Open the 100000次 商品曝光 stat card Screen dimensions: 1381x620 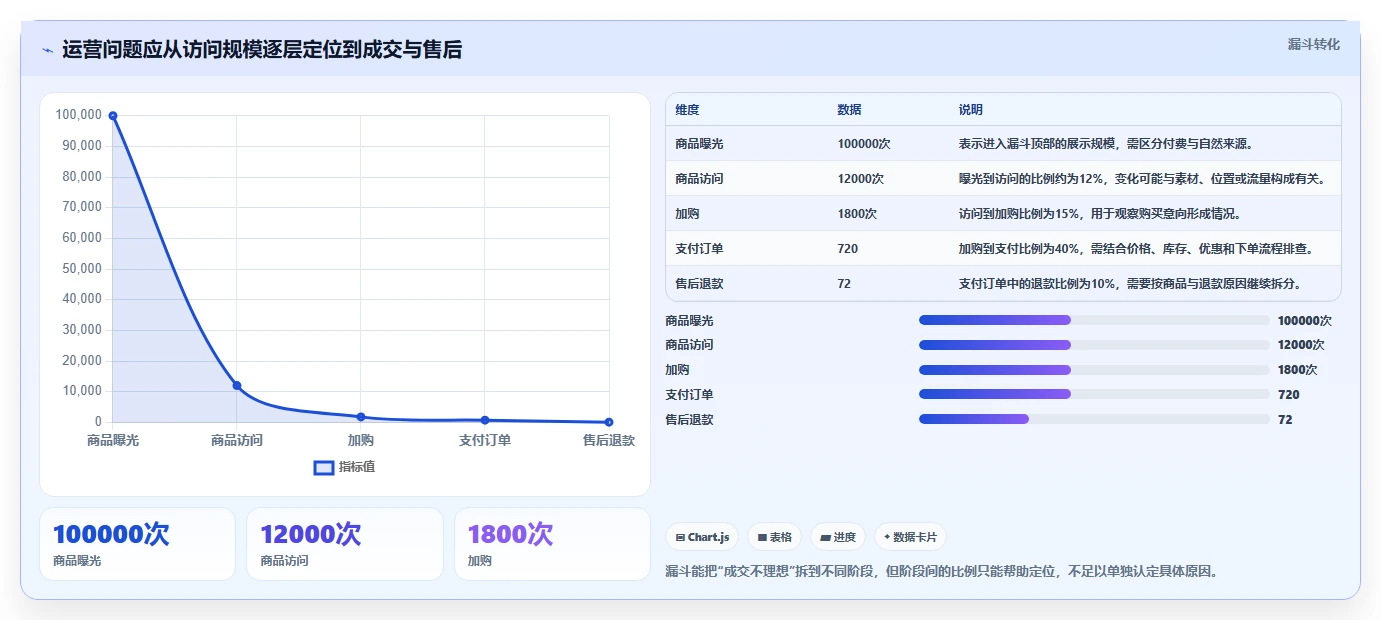(137, 544)
